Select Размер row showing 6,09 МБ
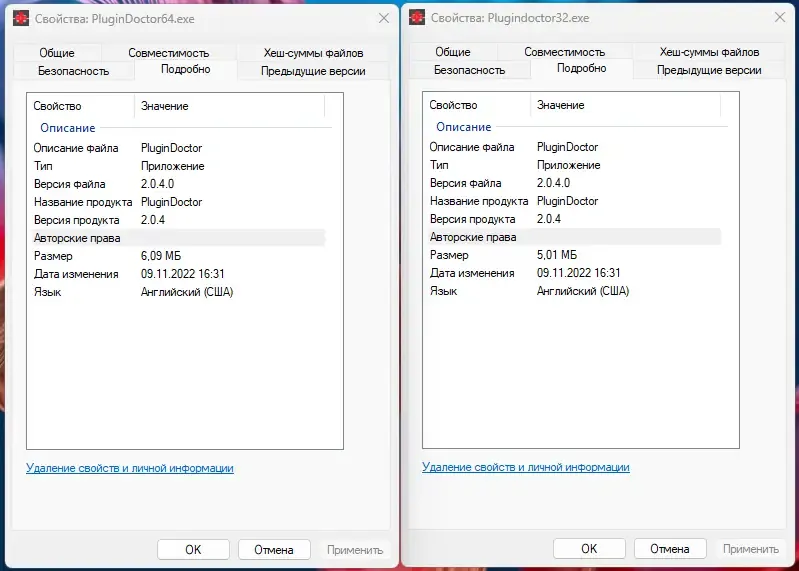Screen dimensions: 799x571 pyautogui.click(x=176, y=256)
